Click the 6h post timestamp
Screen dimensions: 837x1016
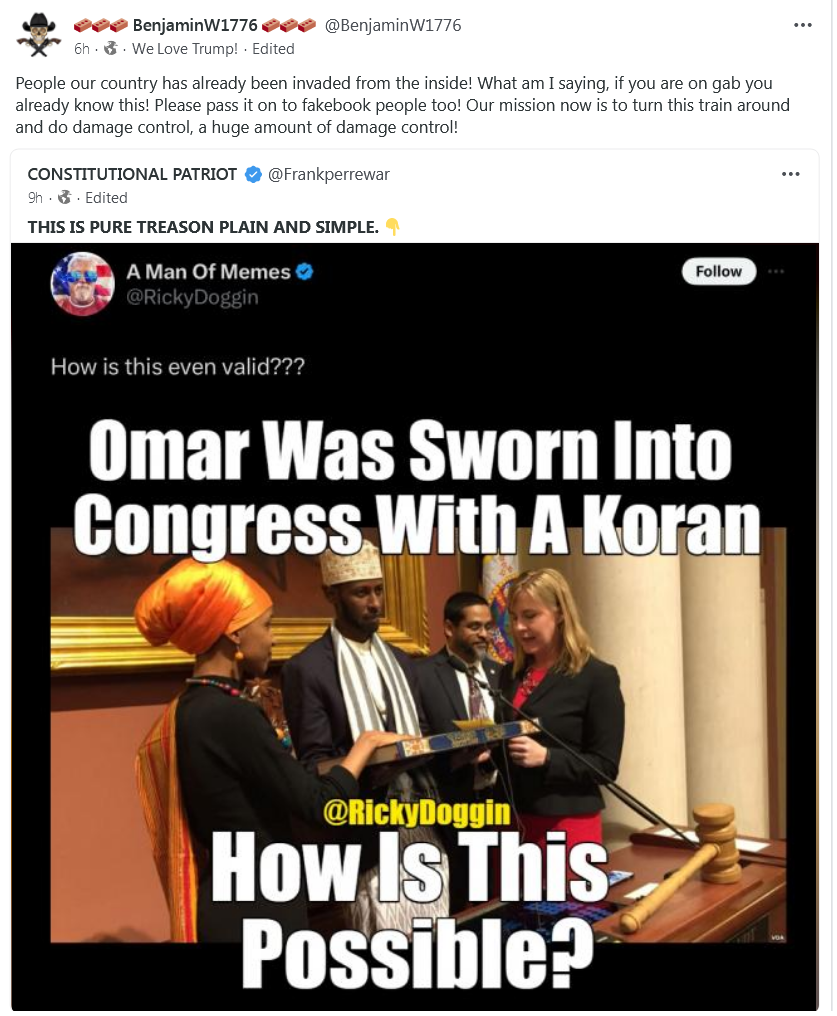point(82,49)
